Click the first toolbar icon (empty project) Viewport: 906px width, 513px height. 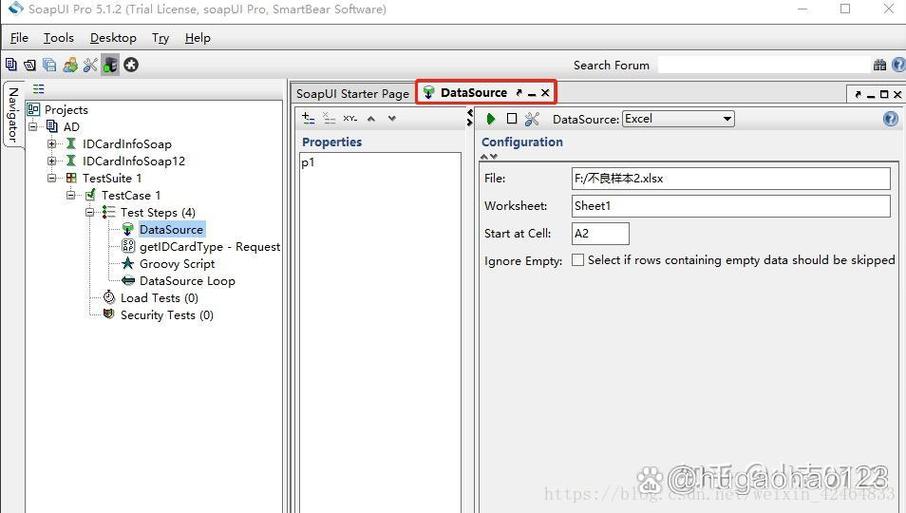(10, 65)
